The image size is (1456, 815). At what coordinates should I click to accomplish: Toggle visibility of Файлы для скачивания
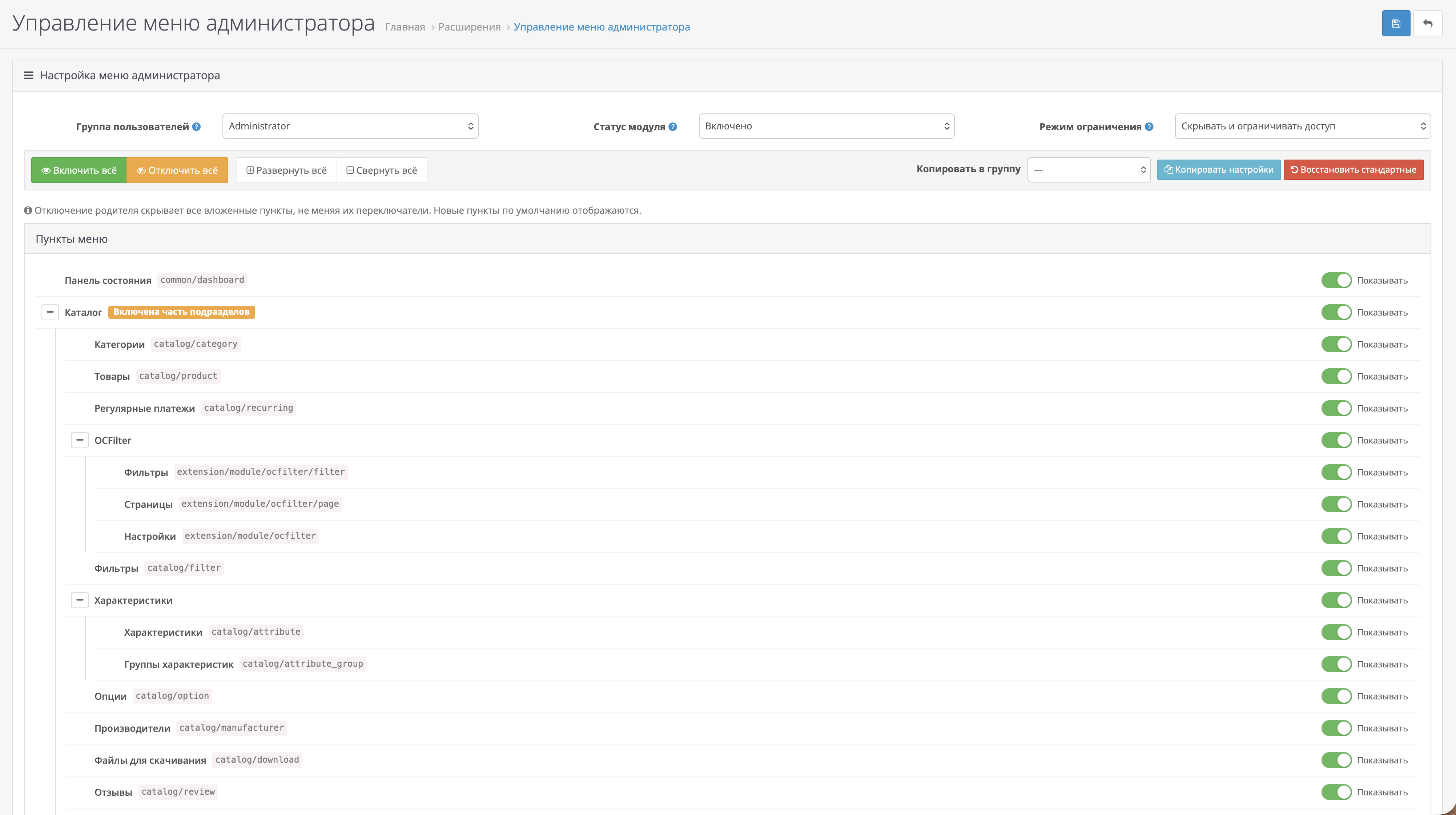[1336, 760]
